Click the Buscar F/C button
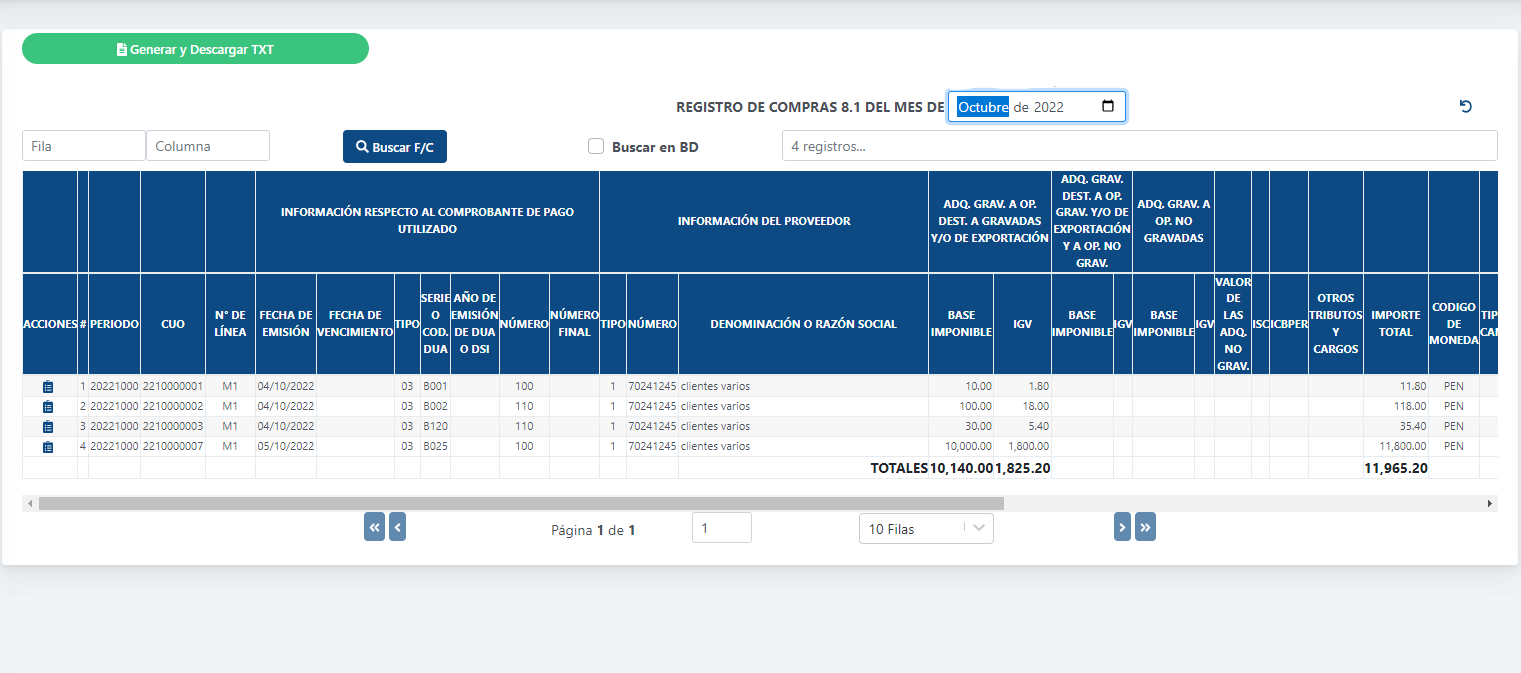1521x673 pixels. [x=394, y=147]
